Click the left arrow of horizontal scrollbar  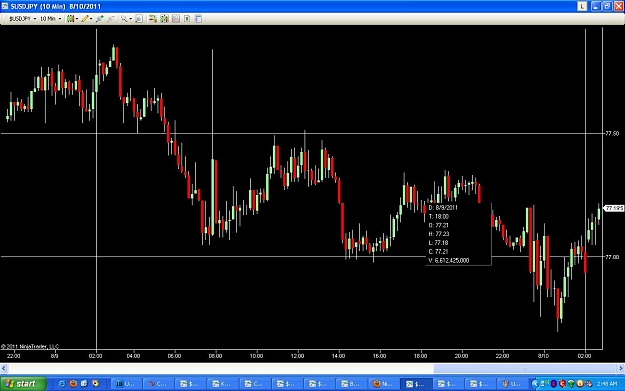coord(4,369)
